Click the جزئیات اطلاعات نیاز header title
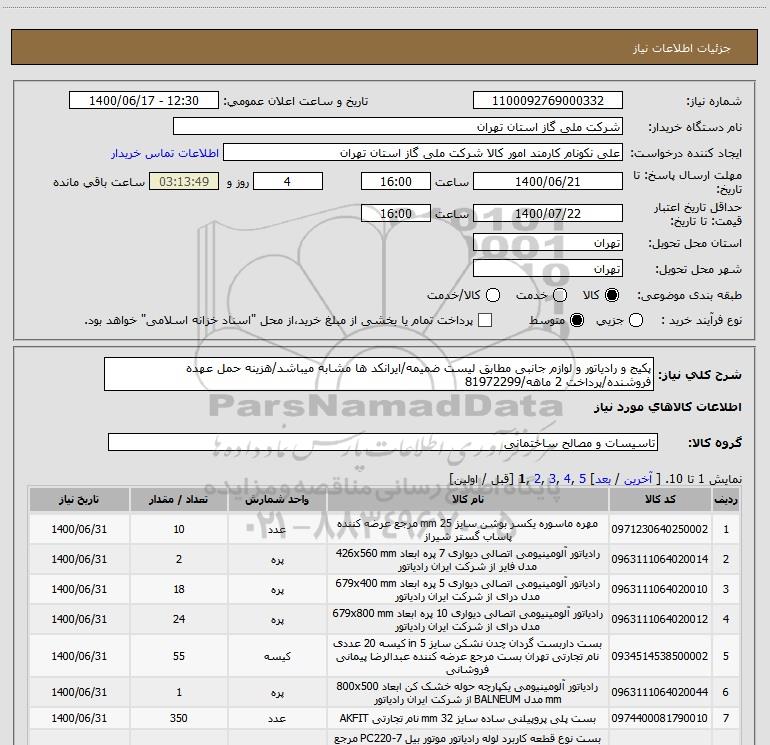The image size is (770, 745). [x=682, y=48]
